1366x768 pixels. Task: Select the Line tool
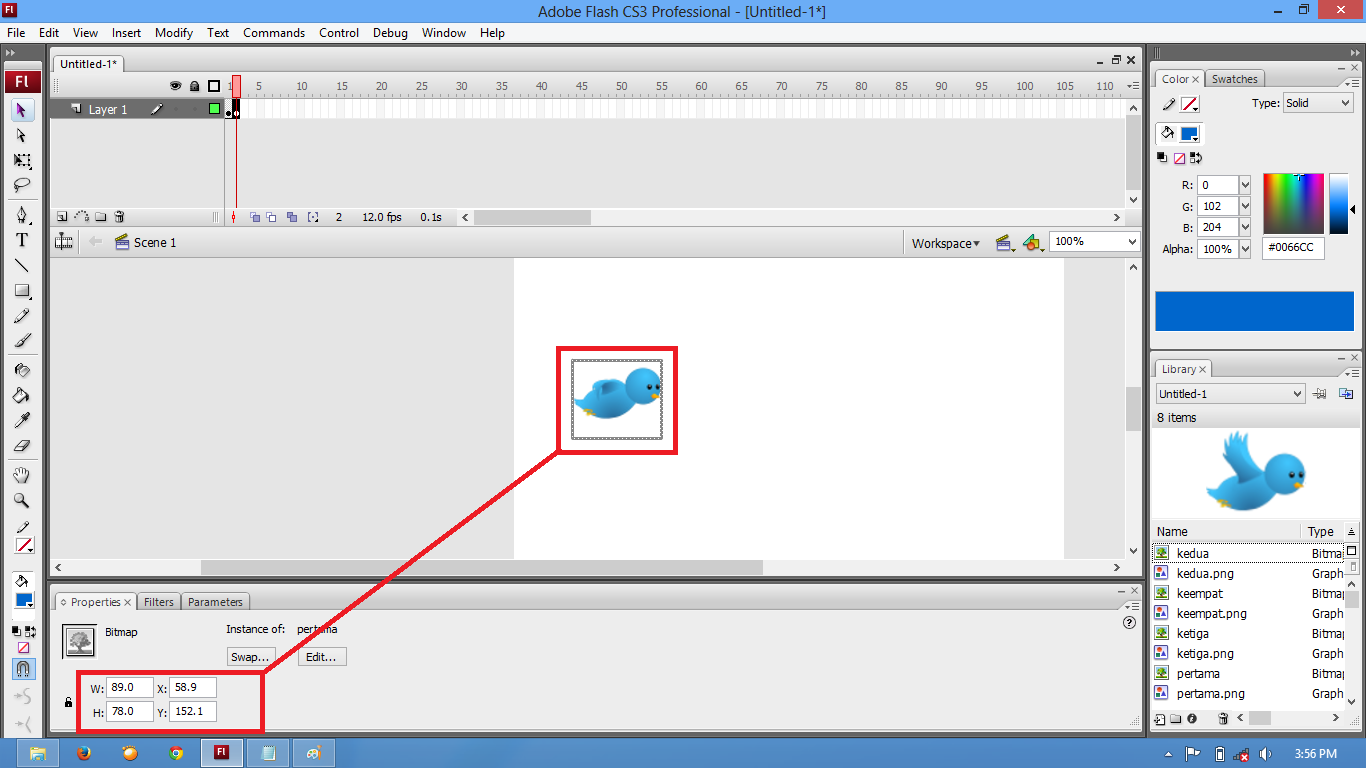[22, 265]
